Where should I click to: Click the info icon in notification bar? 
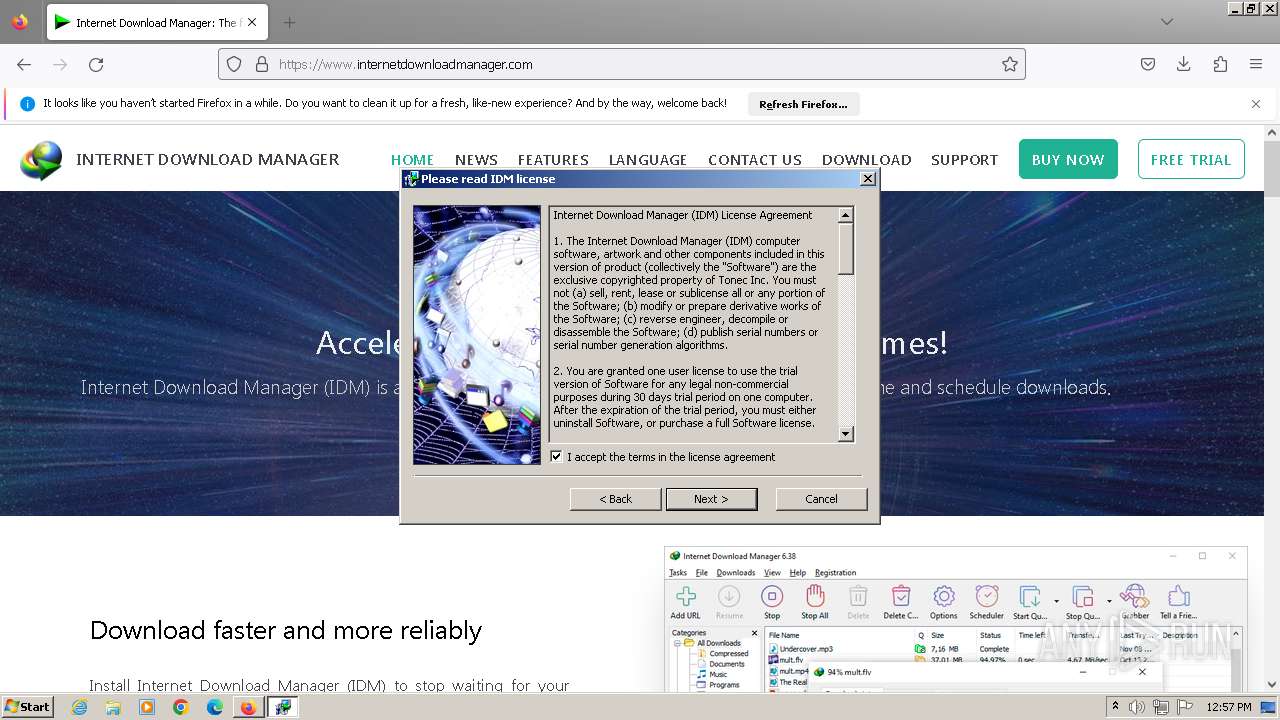[x=27, y=104]
